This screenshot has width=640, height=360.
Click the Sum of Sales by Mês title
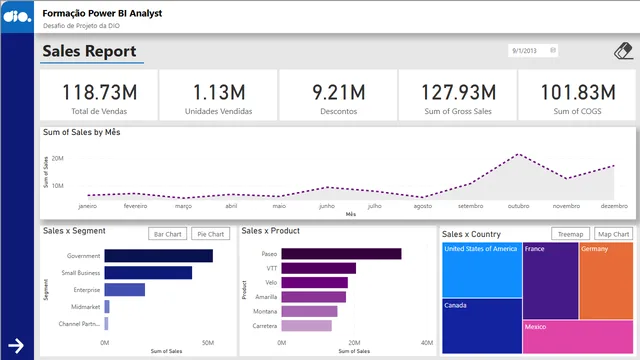(82, 132)
